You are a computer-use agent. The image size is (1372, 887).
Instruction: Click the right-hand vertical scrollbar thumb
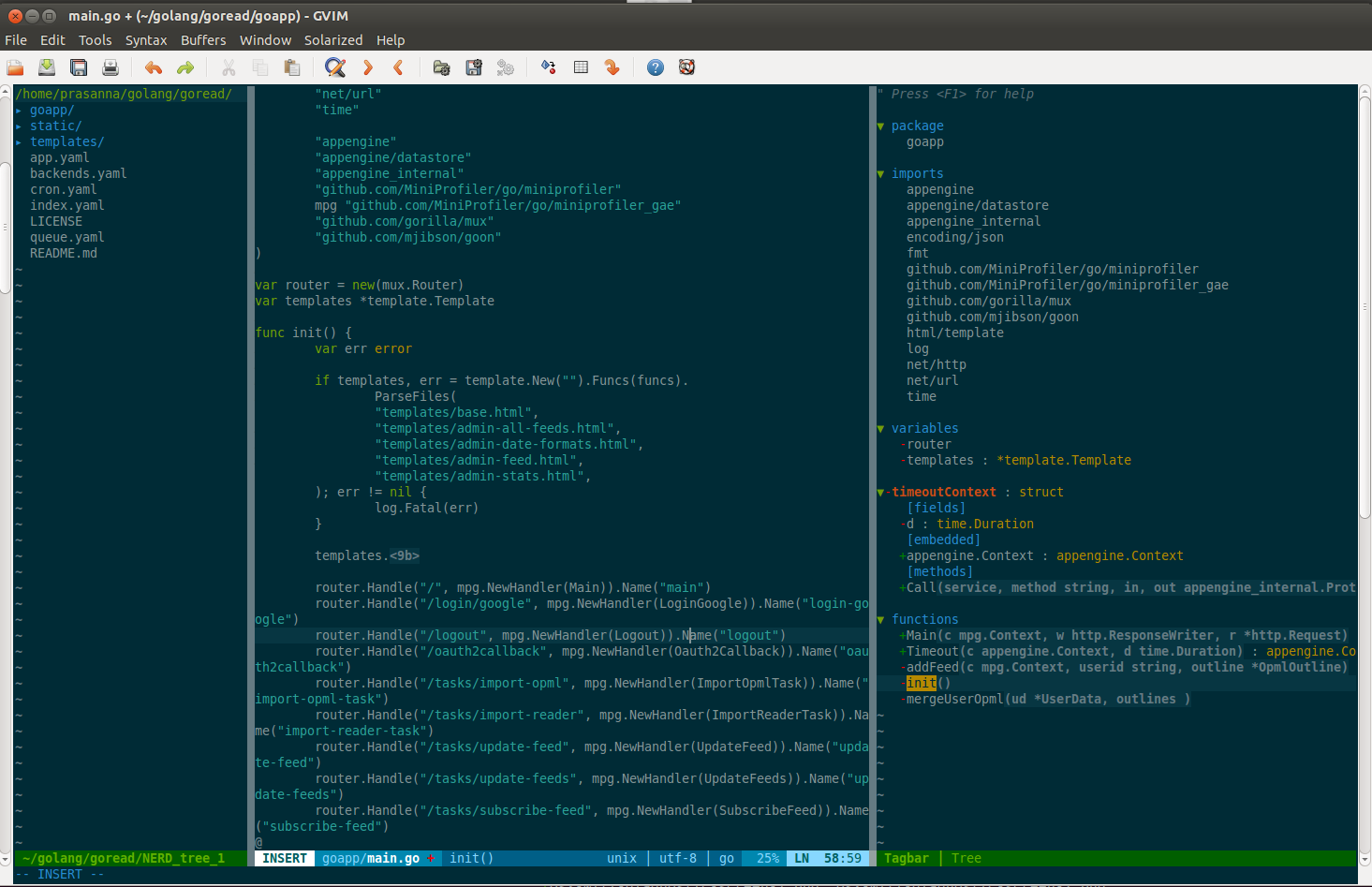tap(1365, 306)
